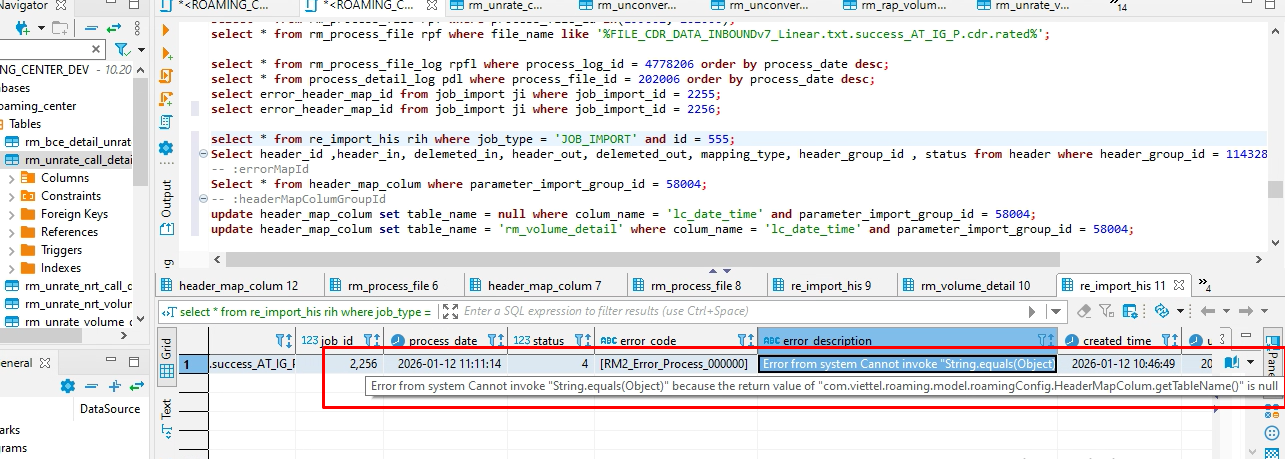Click the gear settings icon in the SQL editor sidebar
This screenshot has height=459, width=1285.
click(166, 148)
